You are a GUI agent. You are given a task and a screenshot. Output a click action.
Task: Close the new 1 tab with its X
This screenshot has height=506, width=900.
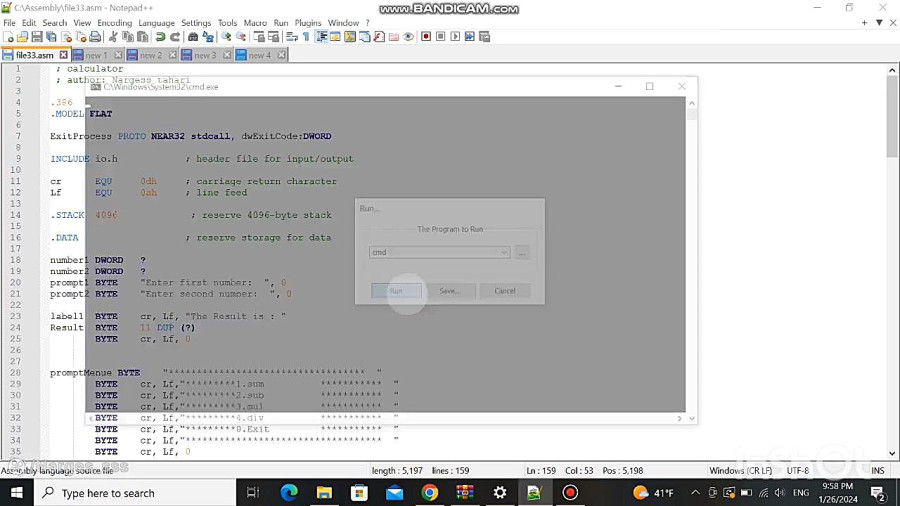118,55
